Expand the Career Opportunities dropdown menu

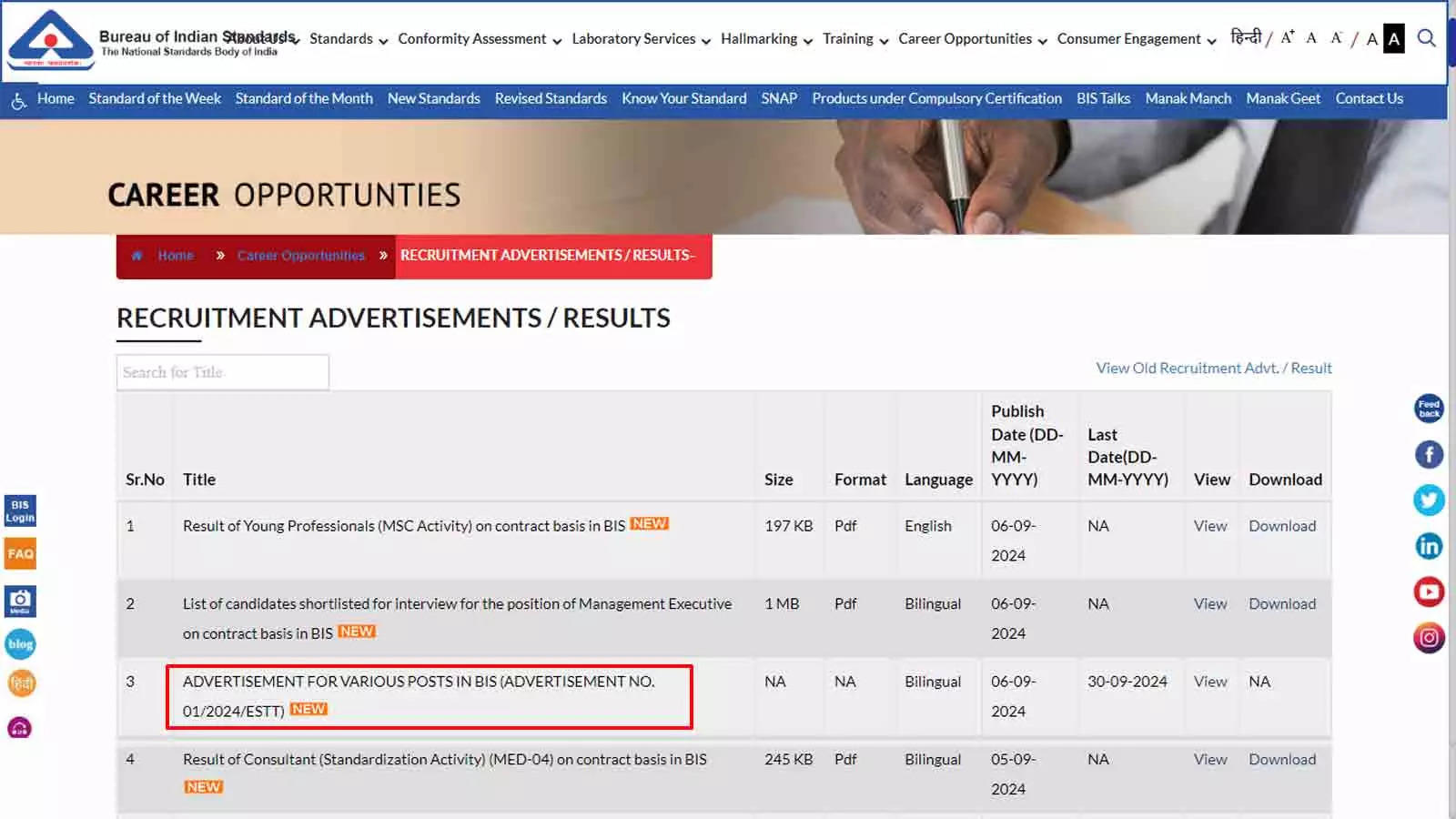tap(972, 39)
